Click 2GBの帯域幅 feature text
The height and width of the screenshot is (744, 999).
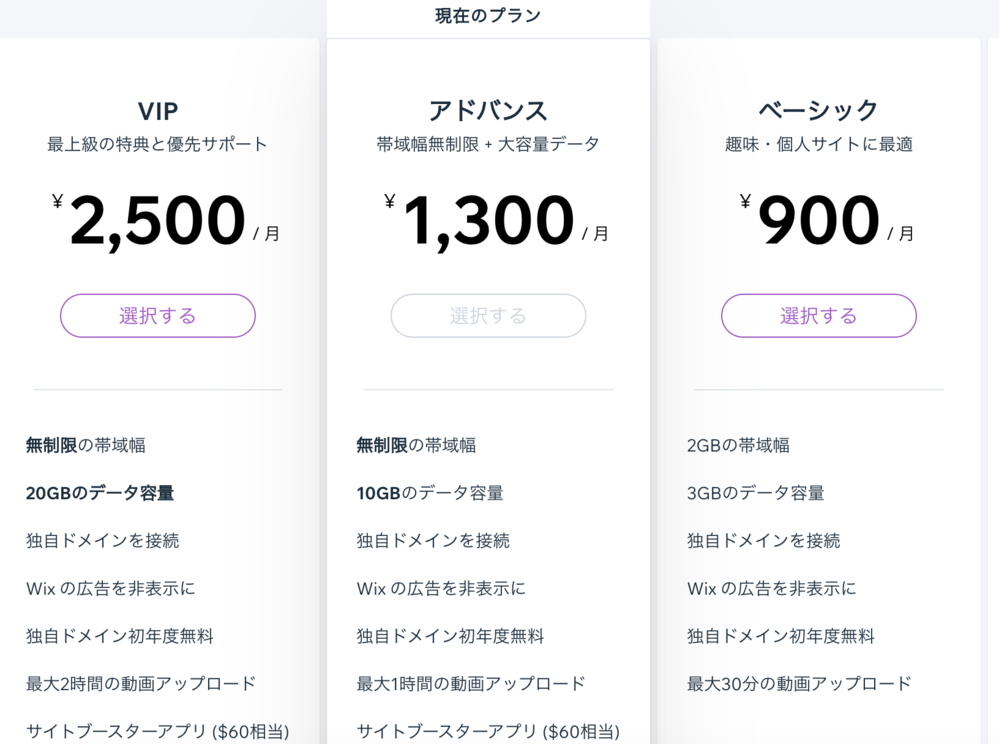[x=738, y=445]
